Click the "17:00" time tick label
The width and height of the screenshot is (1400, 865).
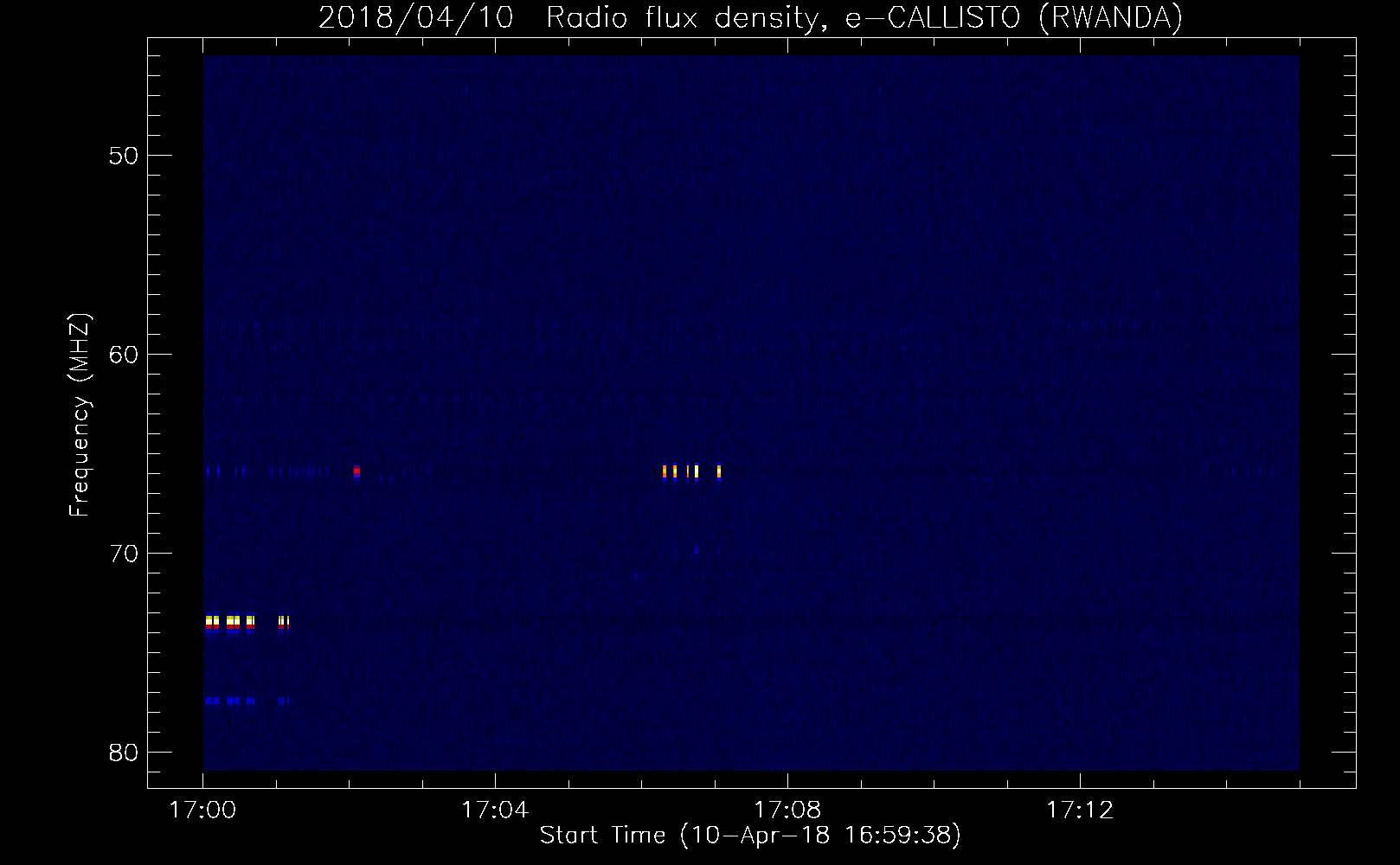coord(203,811)
